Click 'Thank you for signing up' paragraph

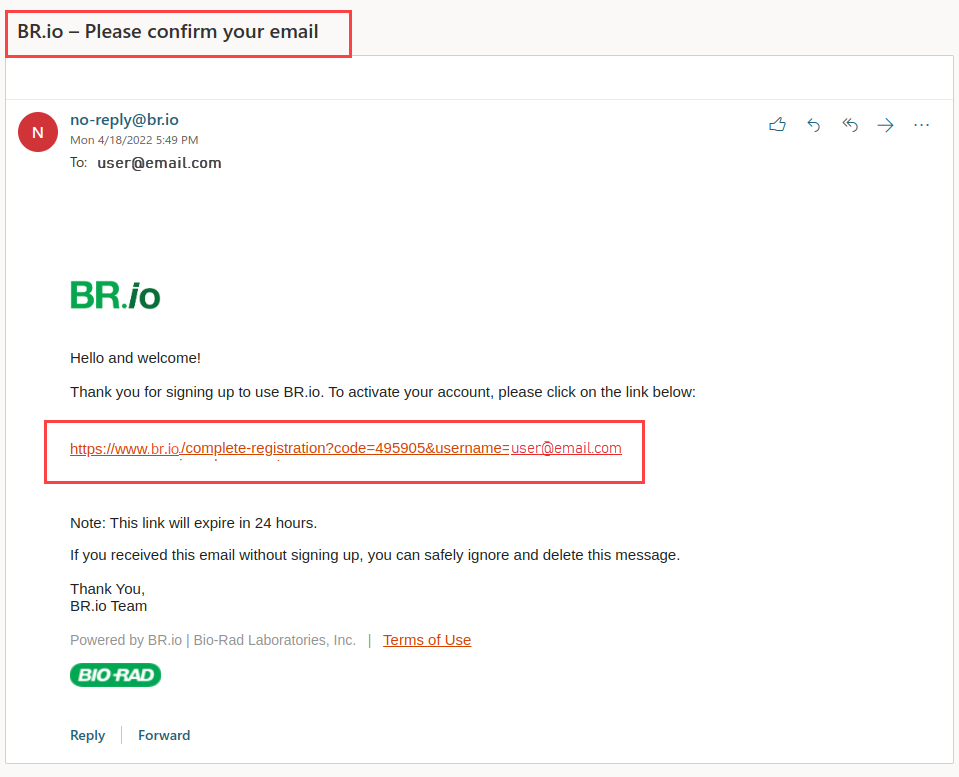[x=383, y=392]
